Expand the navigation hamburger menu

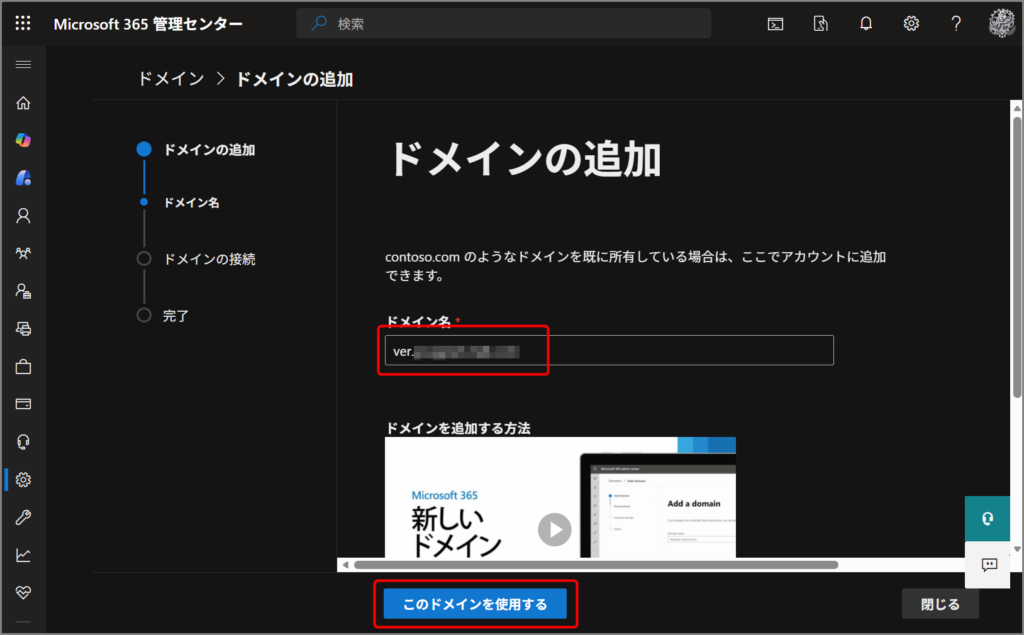pyautogui.click(x=23, y=65)
